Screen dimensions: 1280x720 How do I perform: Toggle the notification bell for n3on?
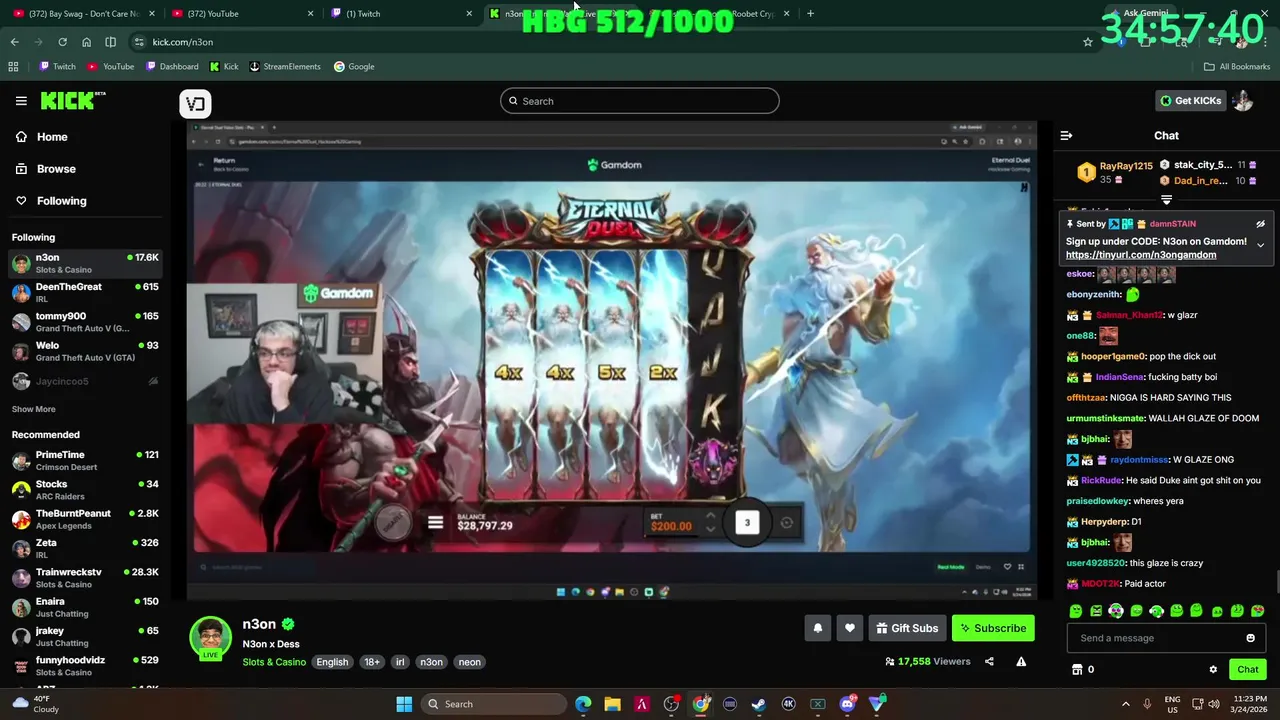[817, 628]
